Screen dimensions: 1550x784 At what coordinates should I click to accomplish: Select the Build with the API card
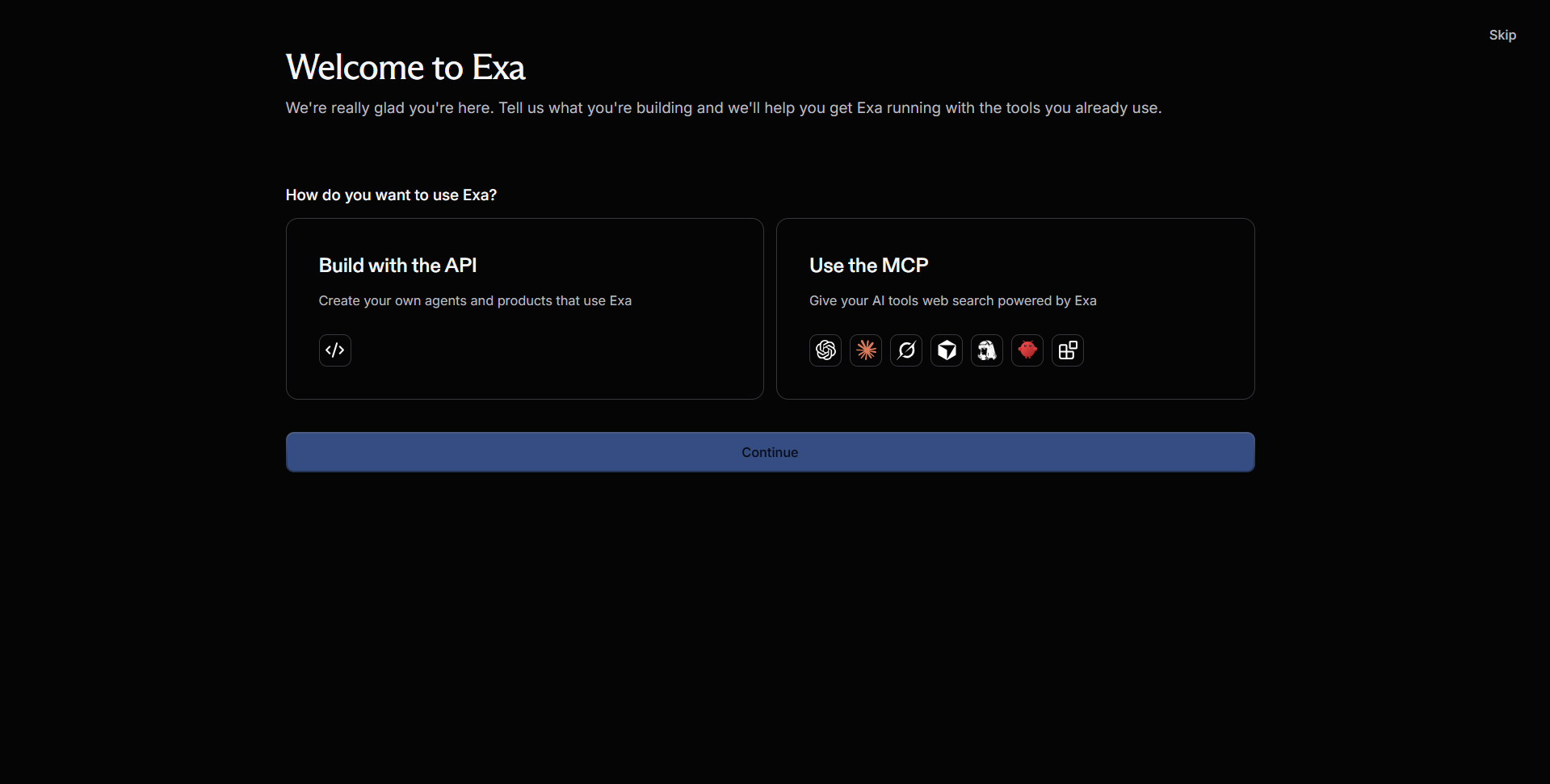click(x=525, y=308)
